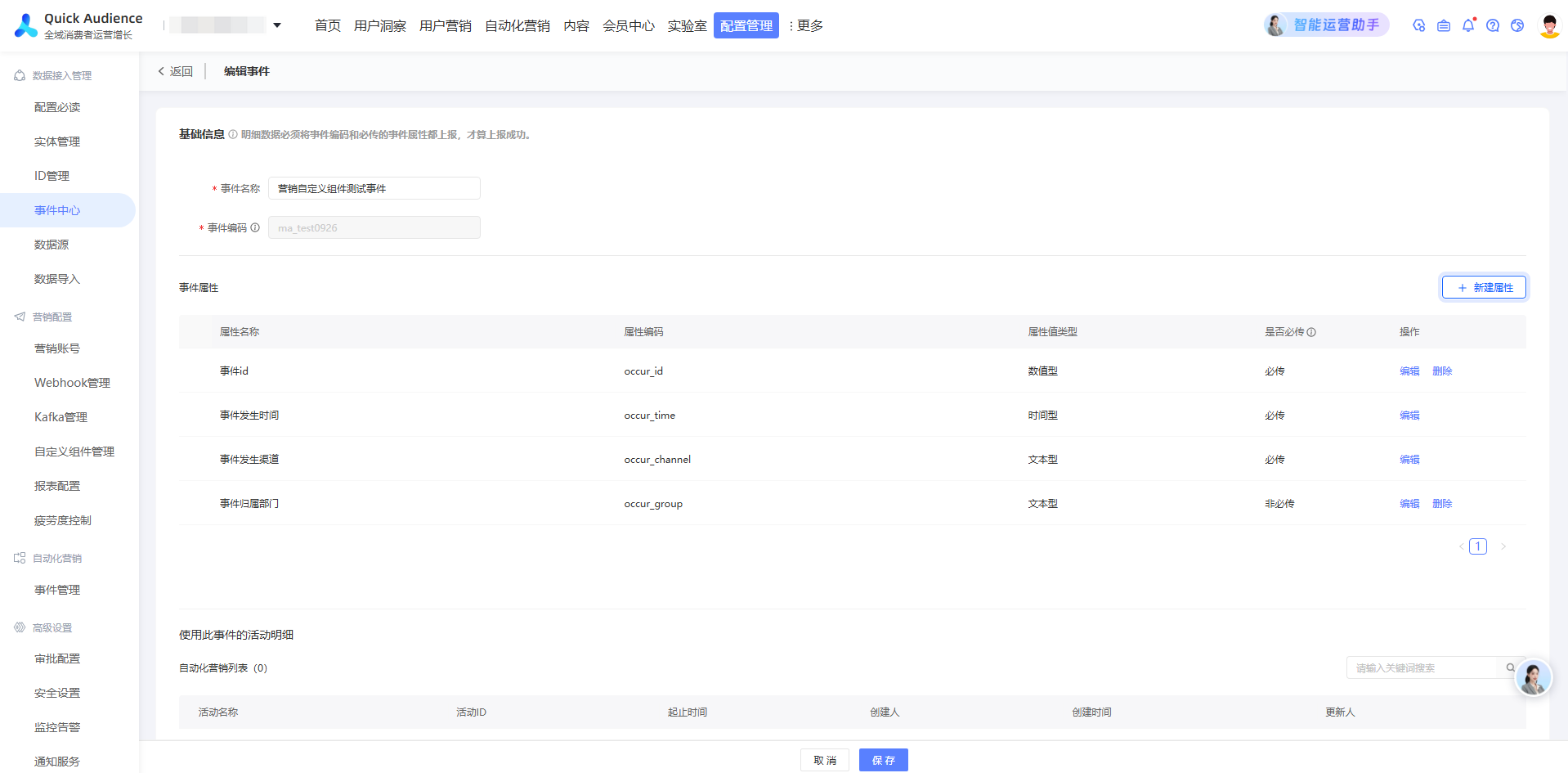Open the 首页 tab
The height and width of the screenshot is (773, 1568).
click(328, 25)
